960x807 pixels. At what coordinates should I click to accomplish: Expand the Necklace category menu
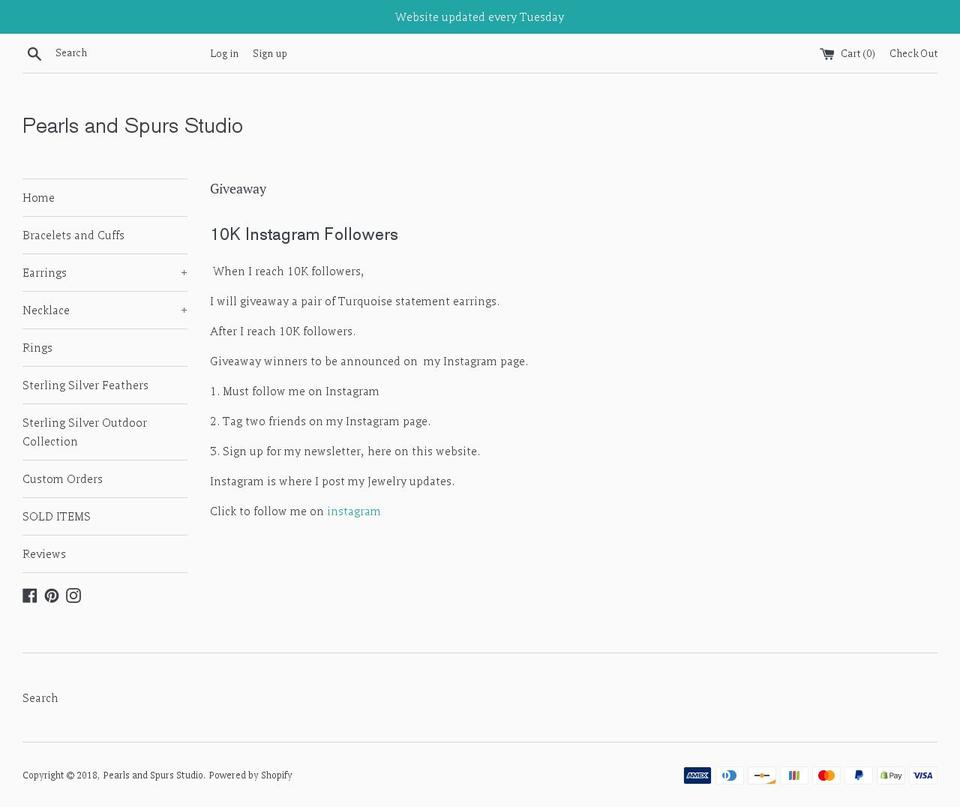tap(184, 310)
